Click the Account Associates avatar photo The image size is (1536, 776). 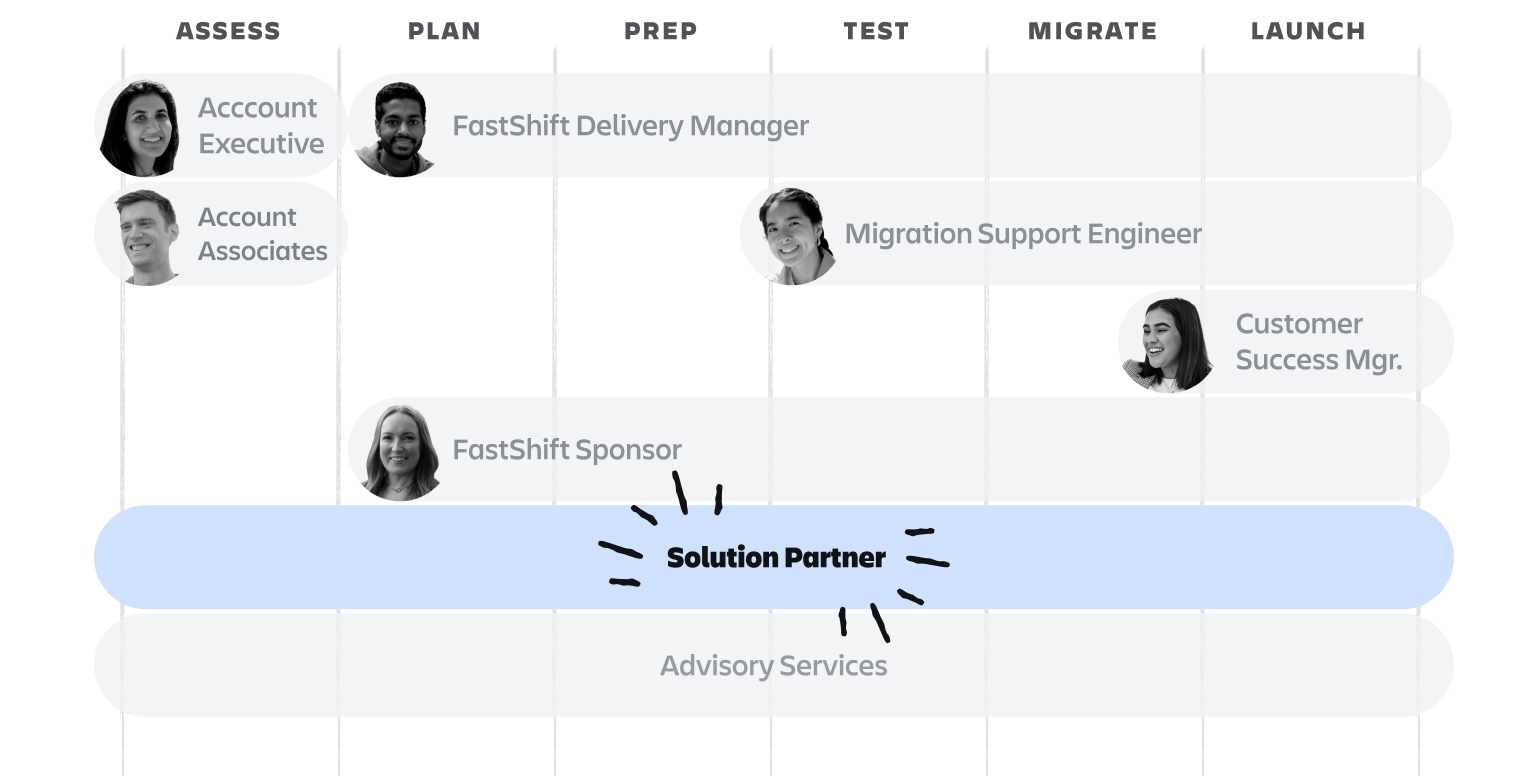pyautogui.click(x=147, y=236)
